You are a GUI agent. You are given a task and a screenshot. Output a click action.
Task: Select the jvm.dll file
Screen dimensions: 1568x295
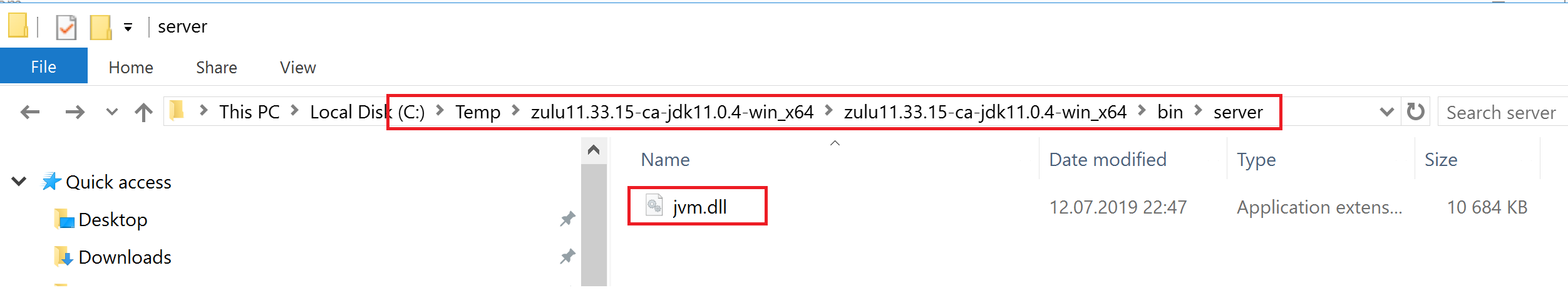[699, 207]
